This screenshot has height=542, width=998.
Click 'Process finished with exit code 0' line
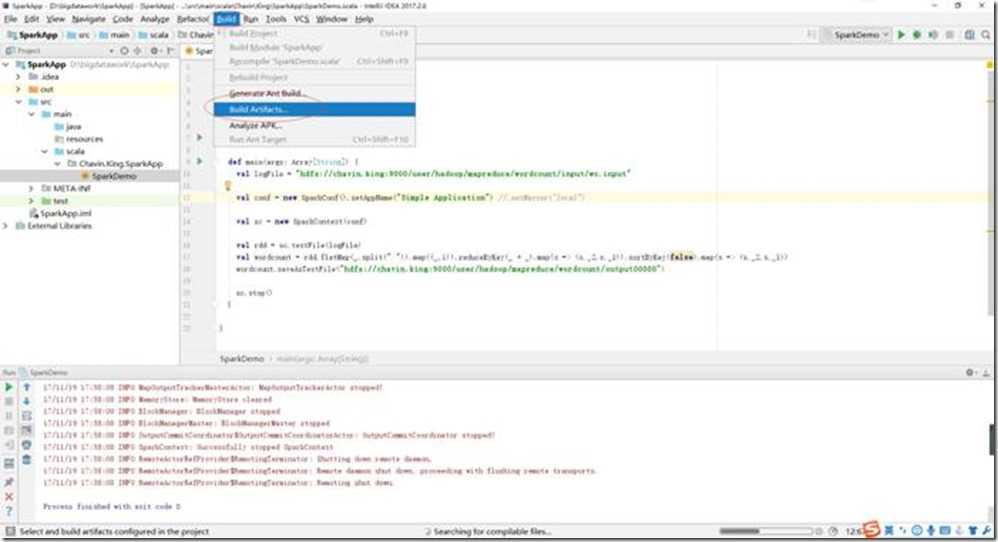tap(112, 506)
